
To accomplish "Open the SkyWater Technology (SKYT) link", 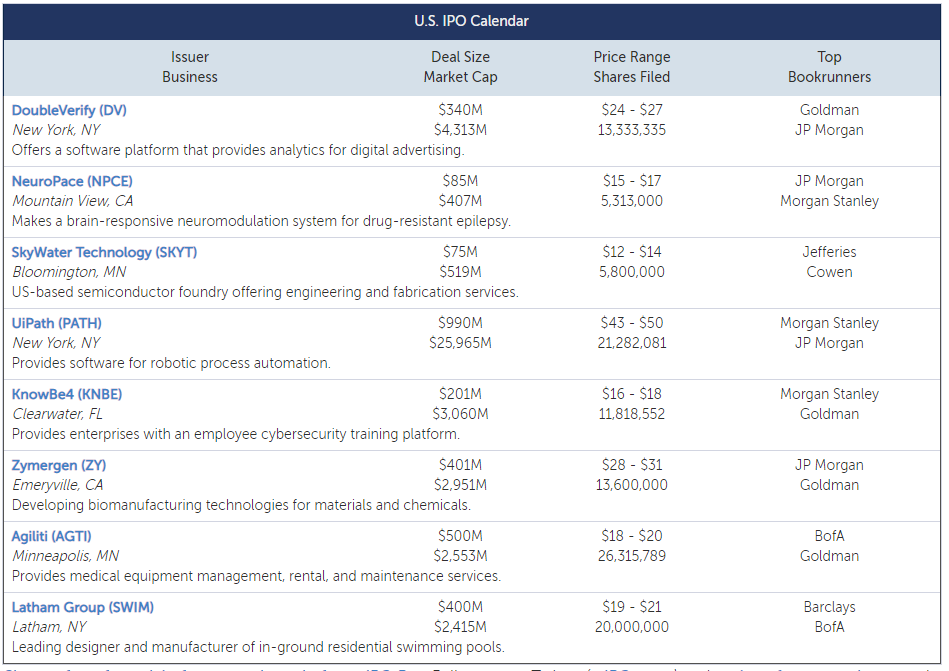I will [x=104, y=252].
